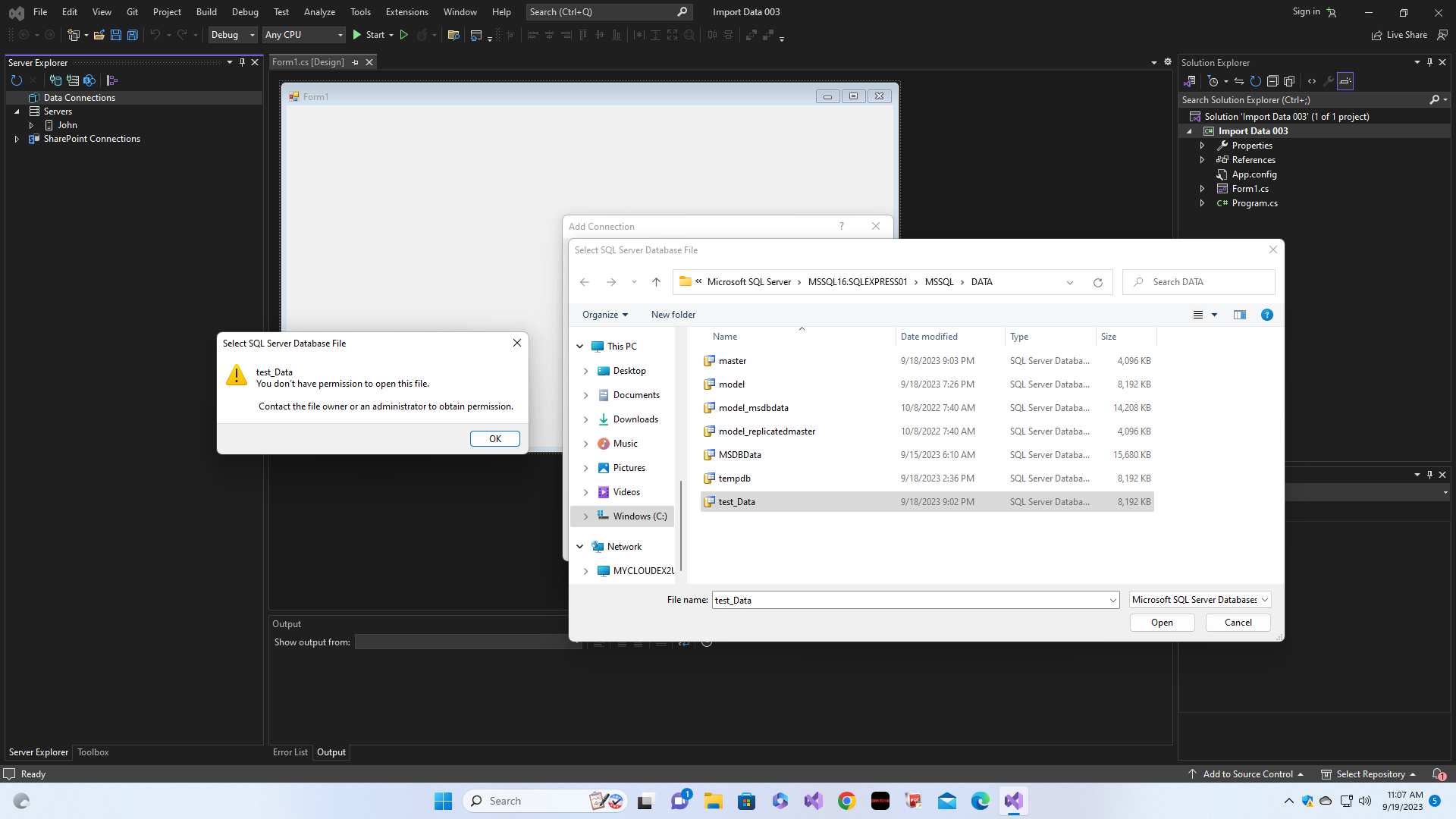Click the Save toolbar icon
The height and width of the screenshot is (819, 1456).
[116, 35]
